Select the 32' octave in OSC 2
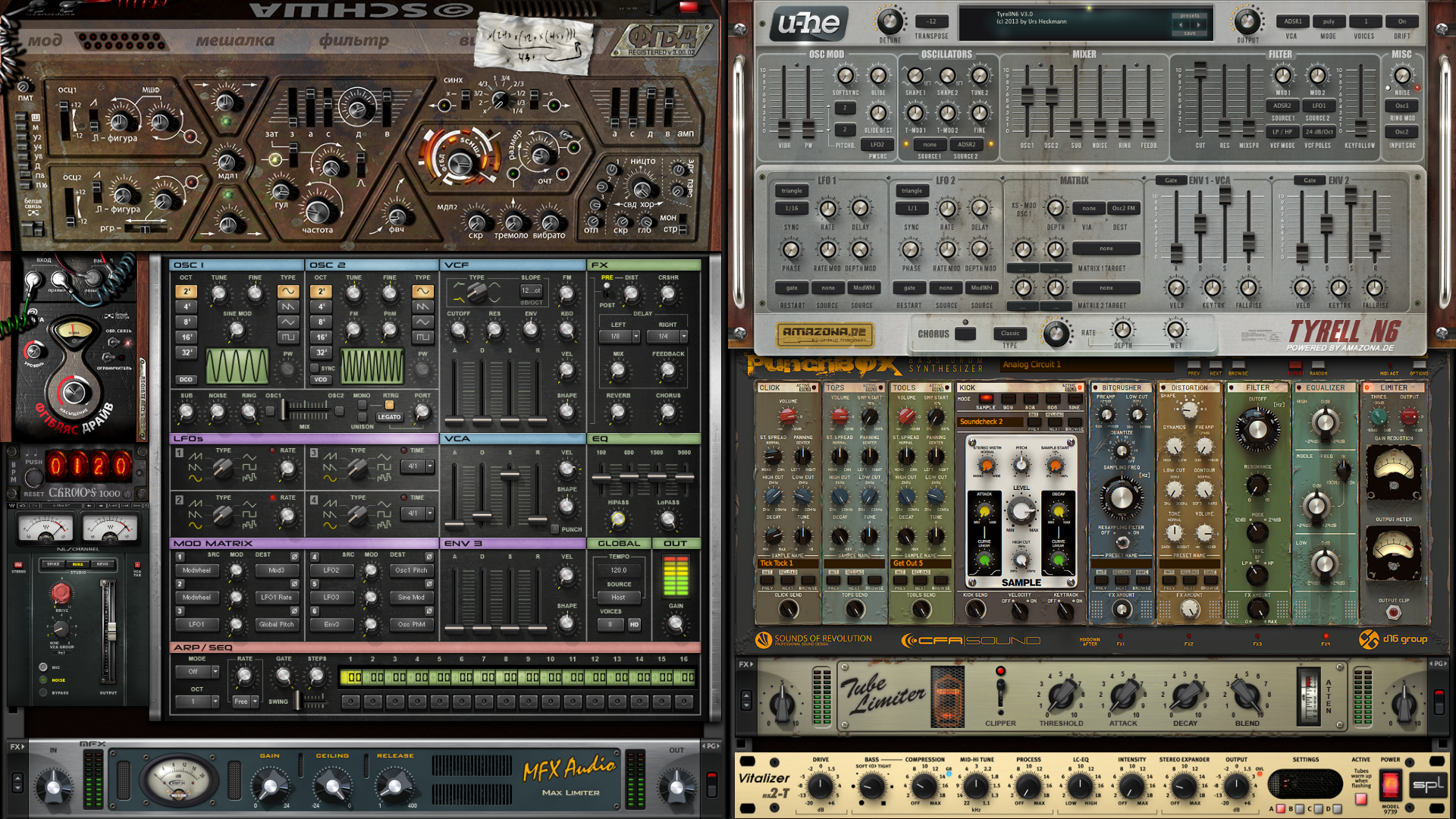The width and height of the screenshot is (1456, 819). pyautogui.click(x=322, y=352)
